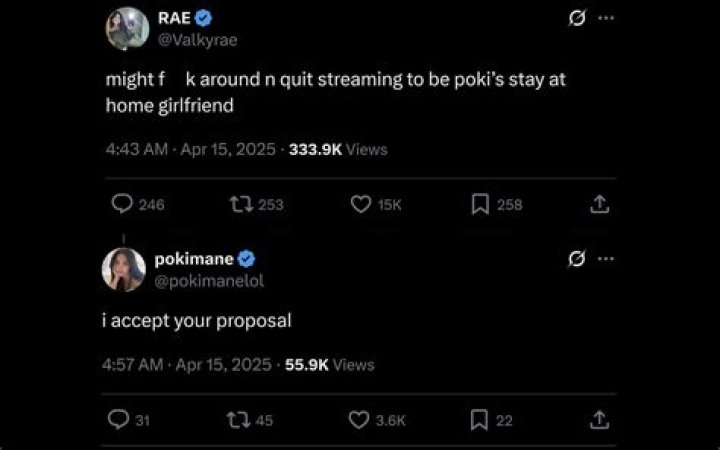Viewport: 720px width, 450px height.
Task: Expand the more options menu on RAE's tweet
Action: click(x=606, y=18)
